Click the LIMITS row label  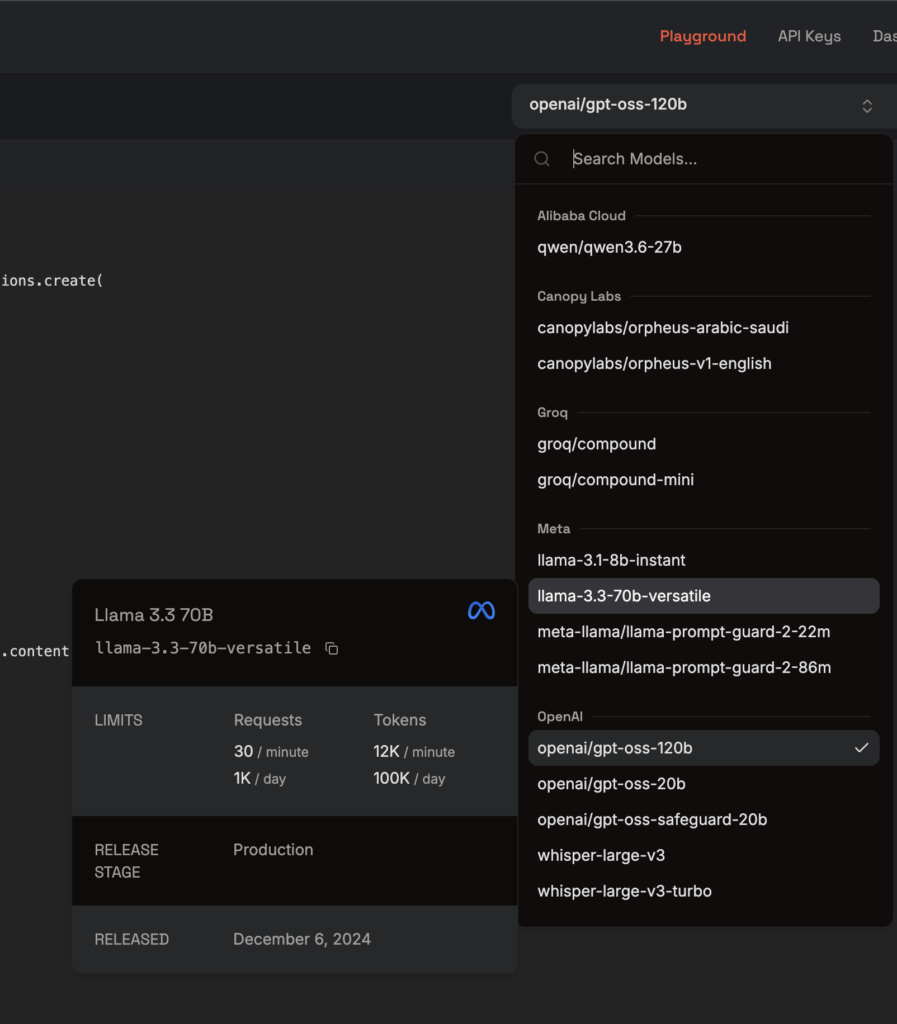pos(118,720)
